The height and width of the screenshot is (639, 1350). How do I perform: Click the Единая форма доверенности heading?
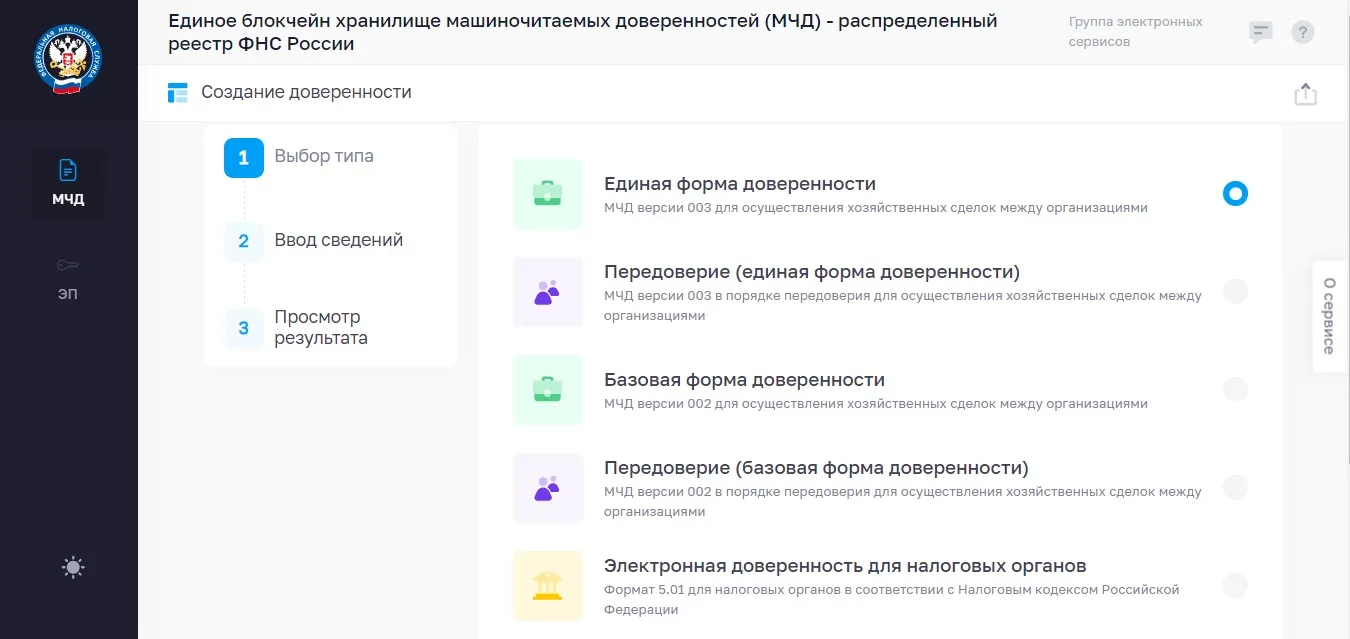pos(740,184)
